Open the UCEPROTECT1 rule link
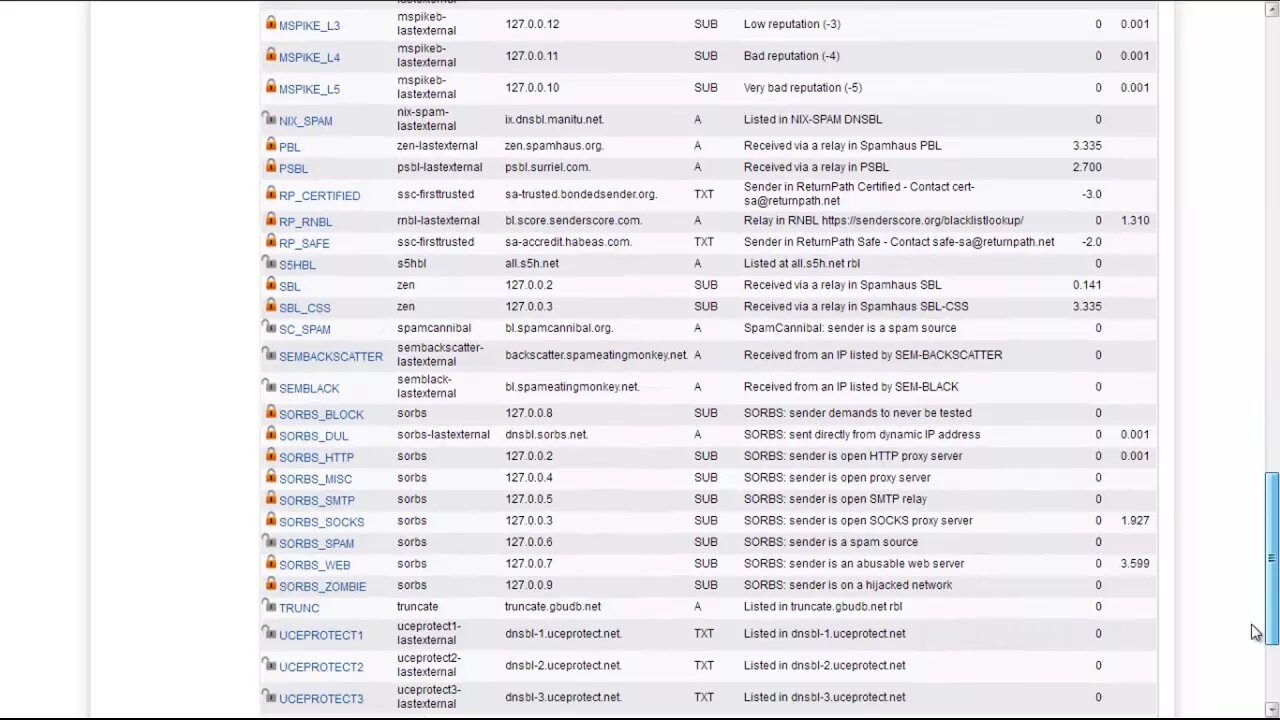 tap(321, 635)
